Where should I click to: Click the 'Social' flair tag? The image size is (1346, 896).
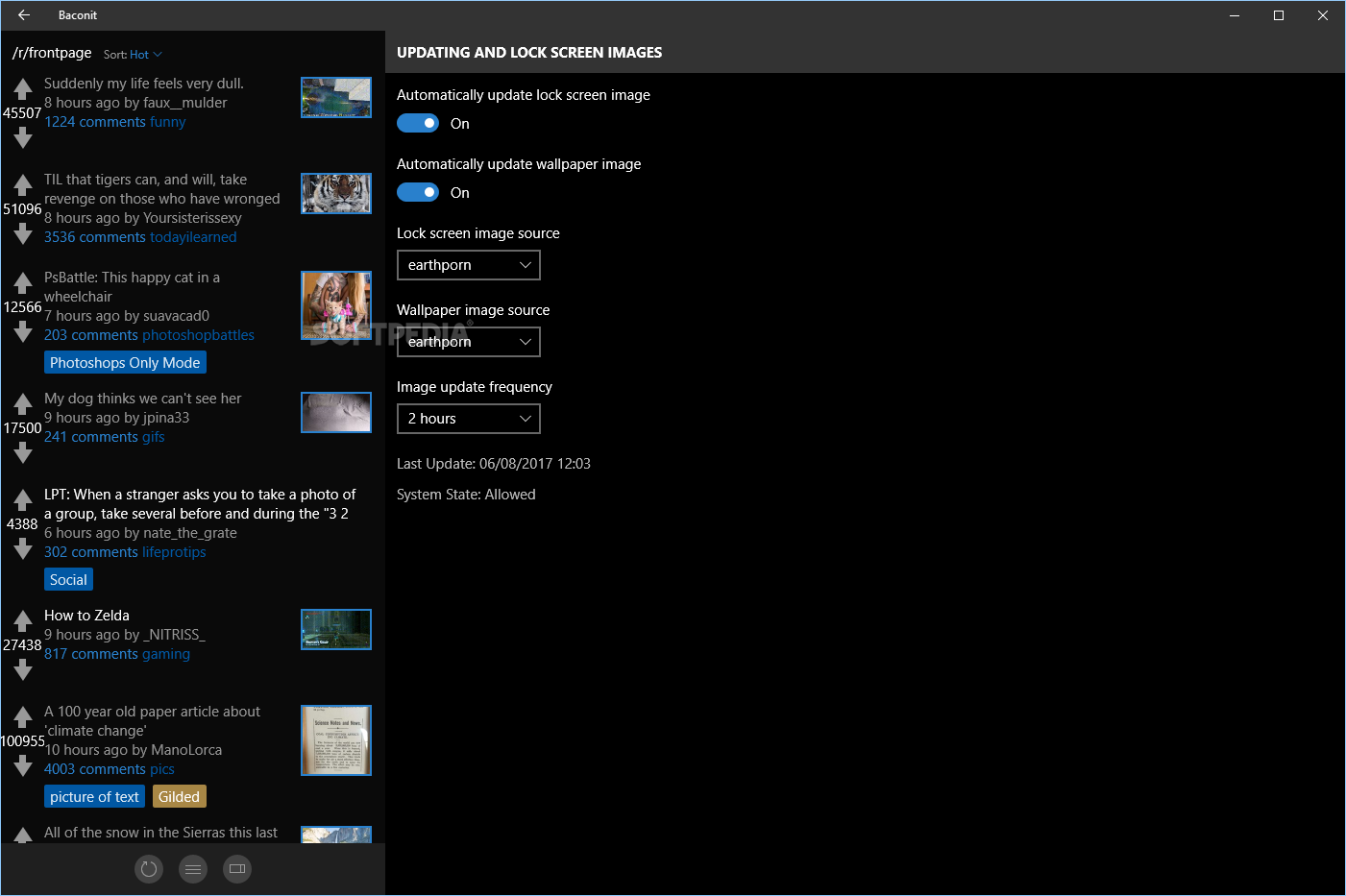click(x=68, y=580)
